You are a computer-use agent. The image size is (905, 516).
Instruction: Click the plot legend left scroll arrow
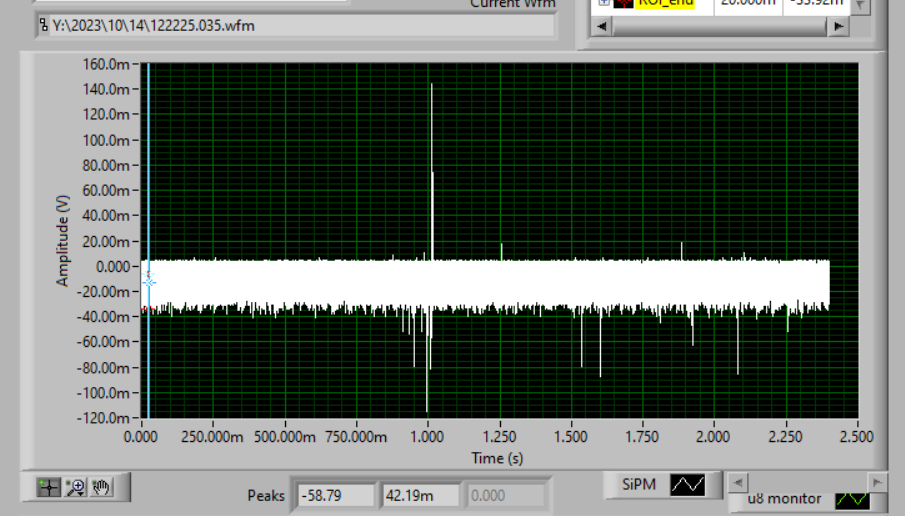(x=738, y=483)
